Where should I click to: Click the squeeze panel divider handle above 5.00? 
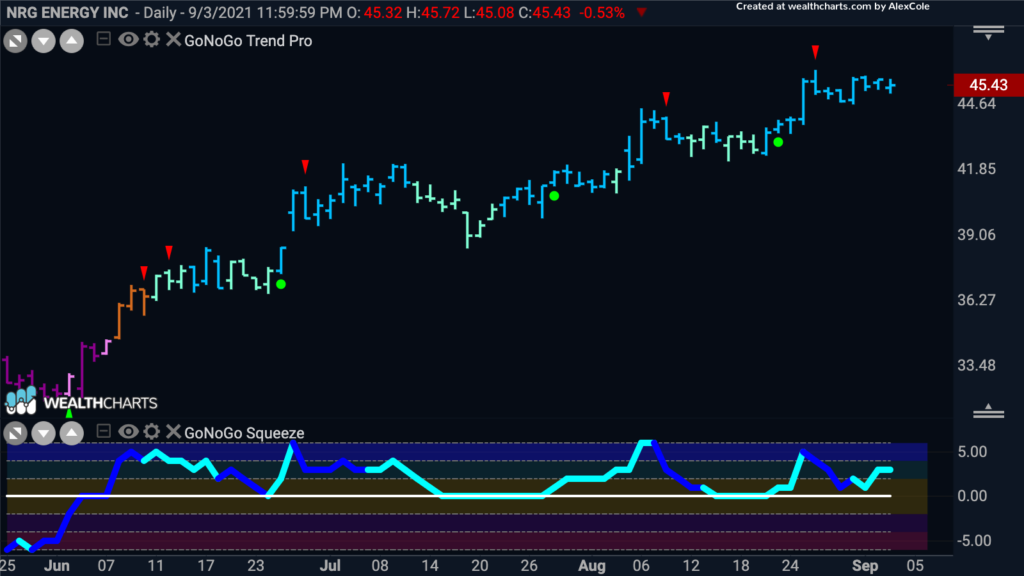988,411
